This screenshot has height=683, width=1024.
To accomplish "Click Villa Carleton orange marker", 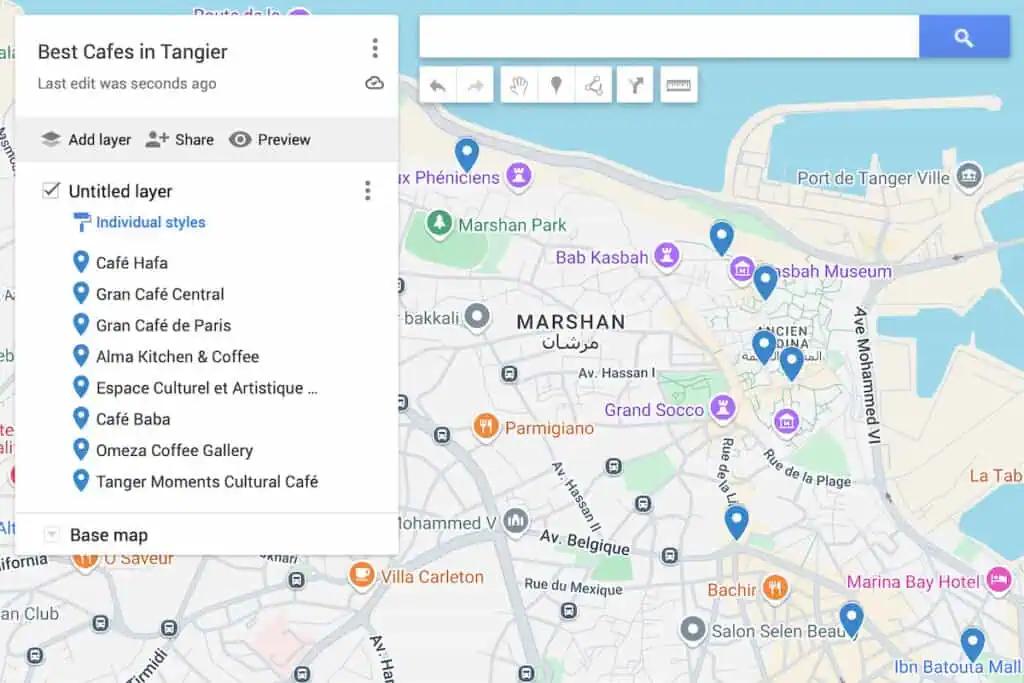I will pos(362,576).
